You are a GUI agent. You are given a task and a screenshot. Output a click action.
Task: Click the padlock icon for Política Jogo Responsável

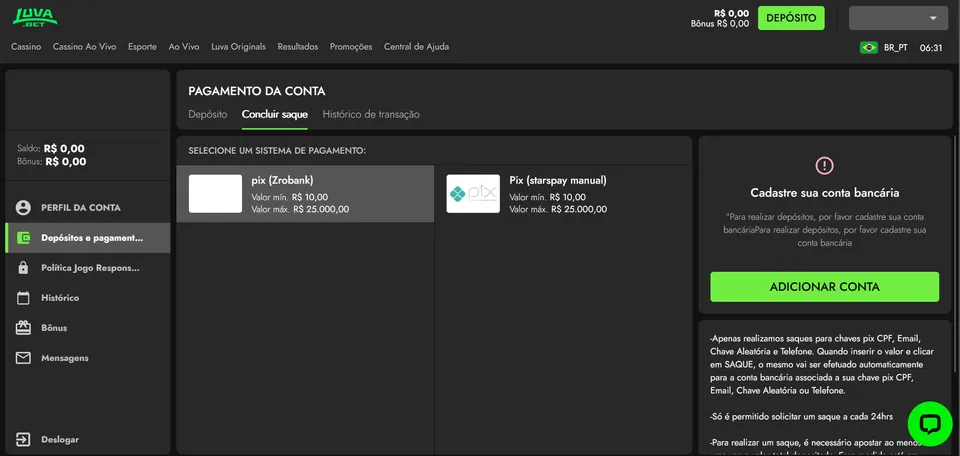[x=23, y=268]
